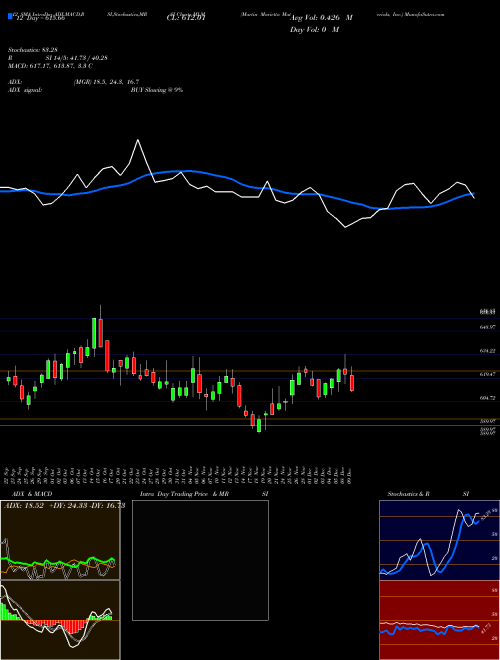Screen dimensions: 500x660
Task: Click the 'MACD: 617.17, 613.87, 3.3 C' line
Action: tap(51, 66)
